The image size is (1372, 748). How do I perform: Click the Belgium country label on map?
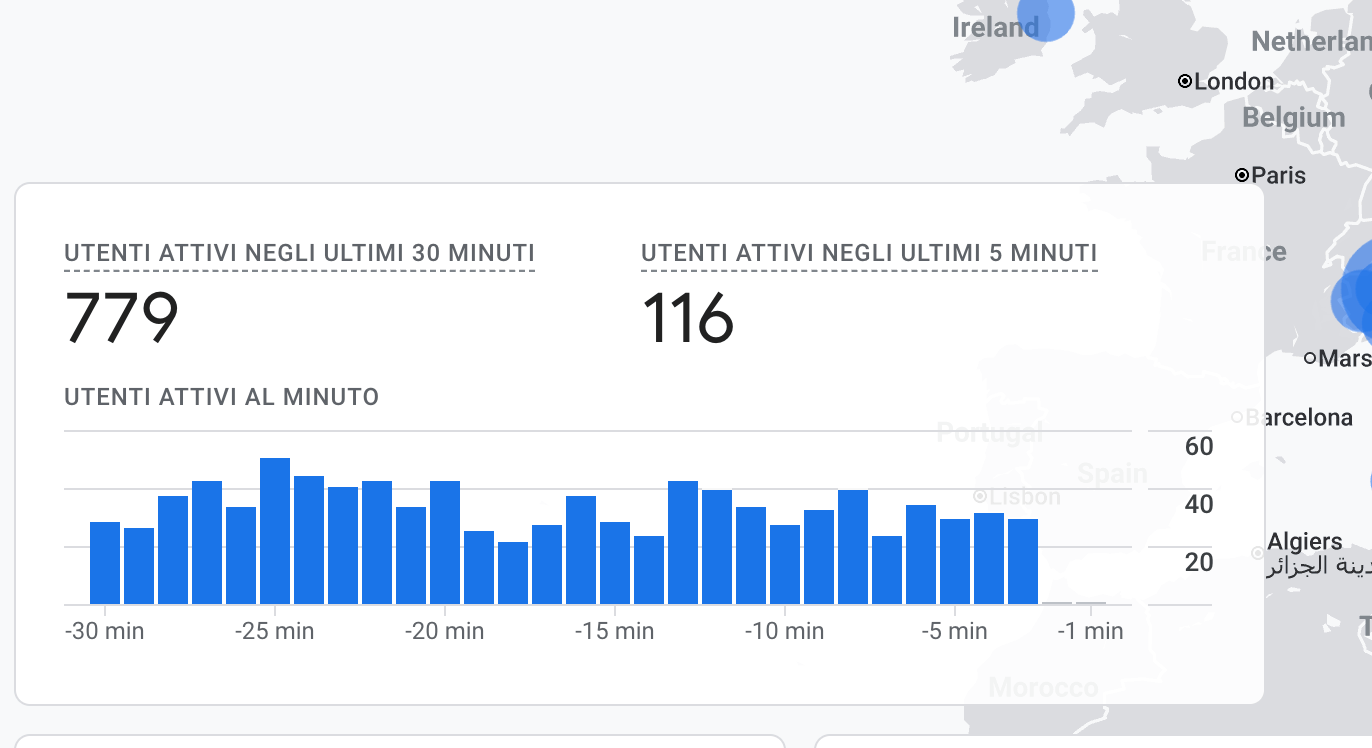(x=1294, y=118)
